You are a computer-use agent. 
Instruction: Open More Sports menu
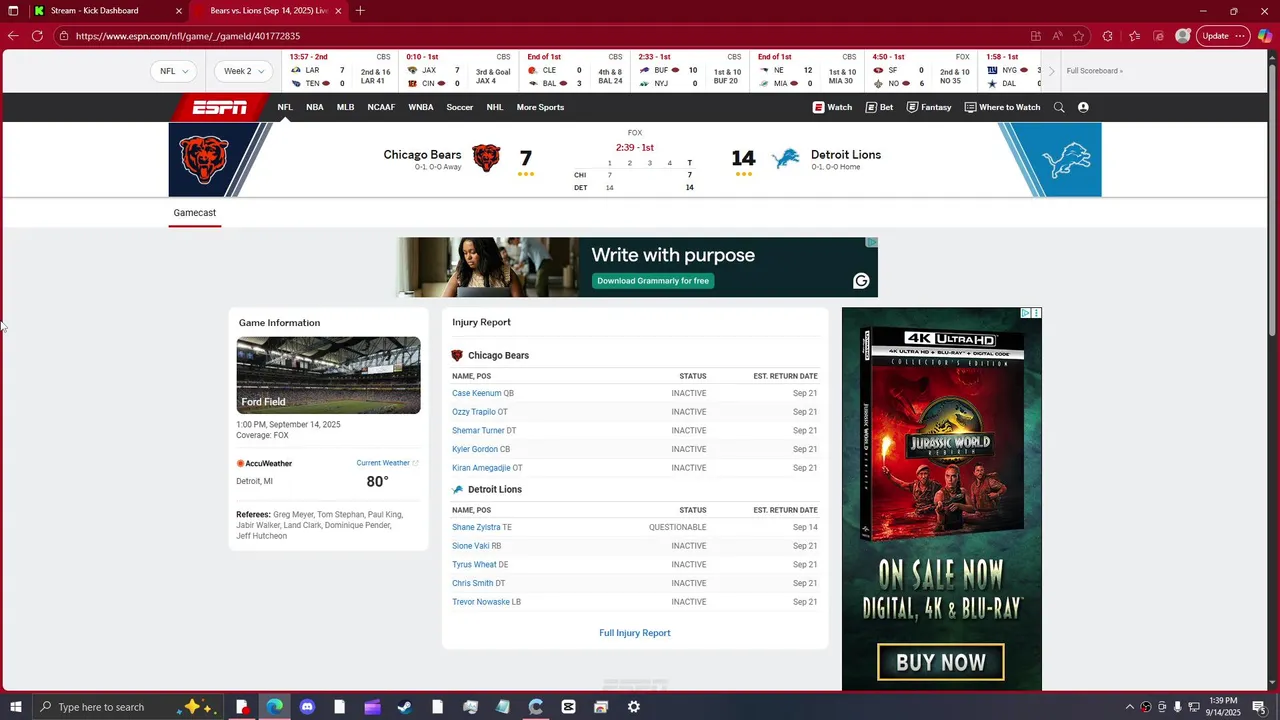540,107
